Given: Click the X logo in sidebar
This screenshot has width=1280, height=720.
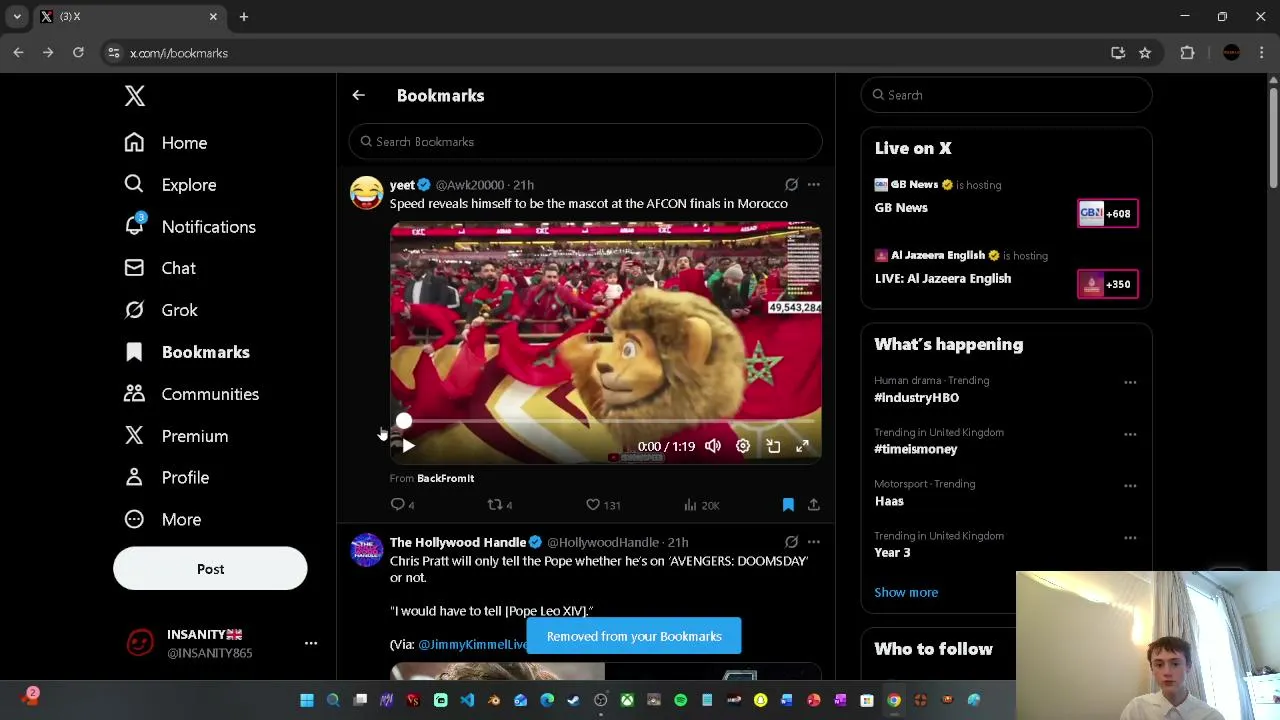Looking at the screenshot, I should click(x=135, y=96).
